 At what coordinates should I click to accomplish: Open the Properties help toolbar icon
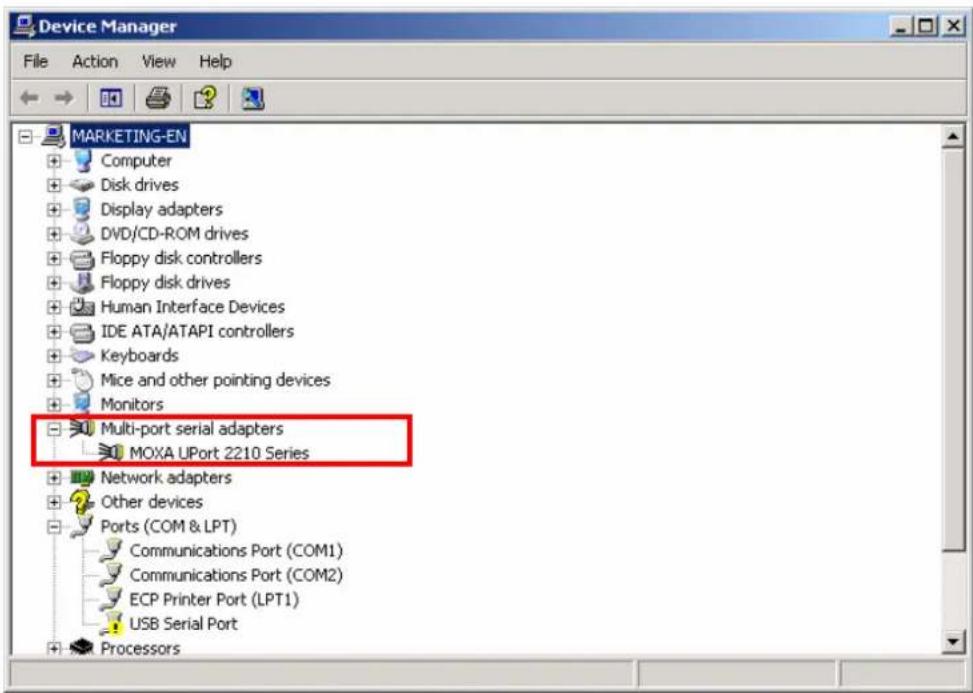tap(205, 98)
